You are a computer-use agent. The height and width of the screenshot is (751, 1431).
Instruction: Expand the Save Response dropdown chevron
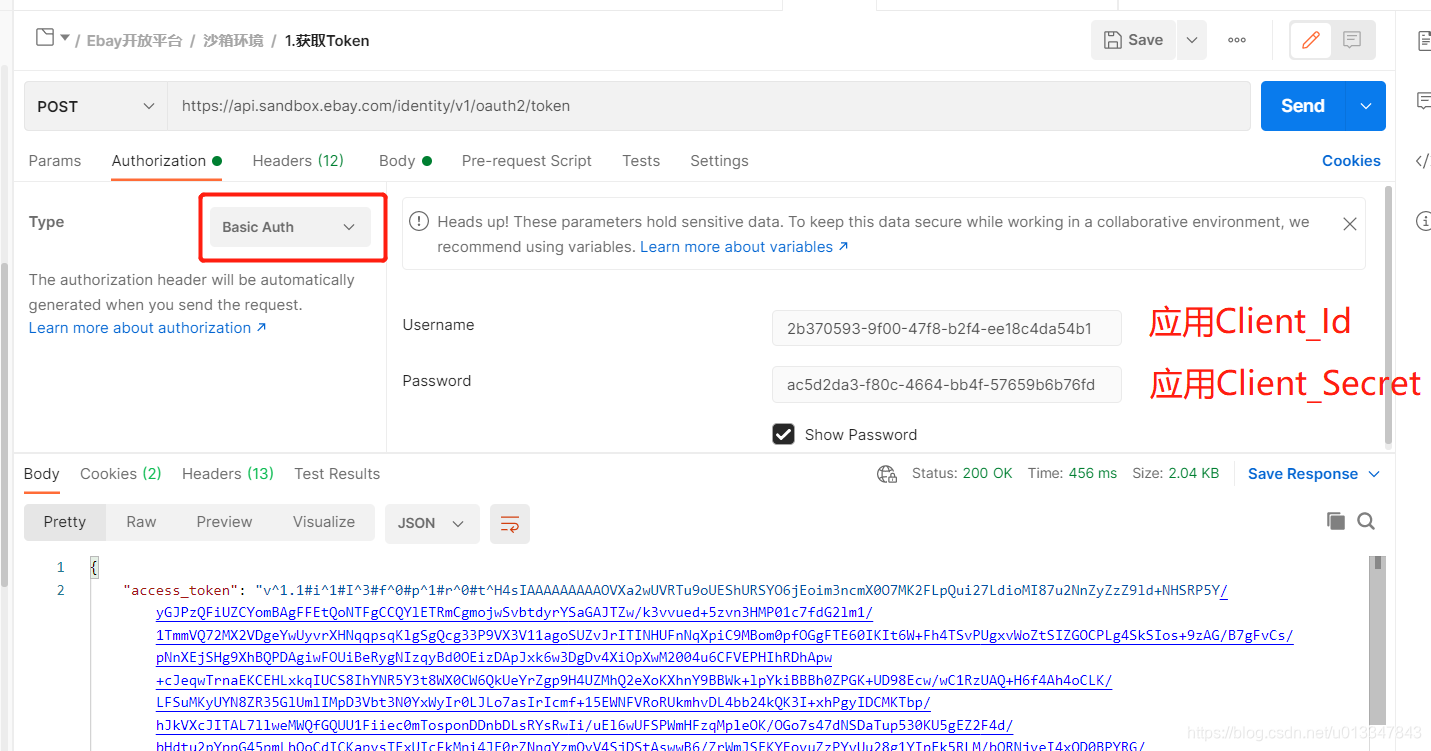(x=1373, y=474)
